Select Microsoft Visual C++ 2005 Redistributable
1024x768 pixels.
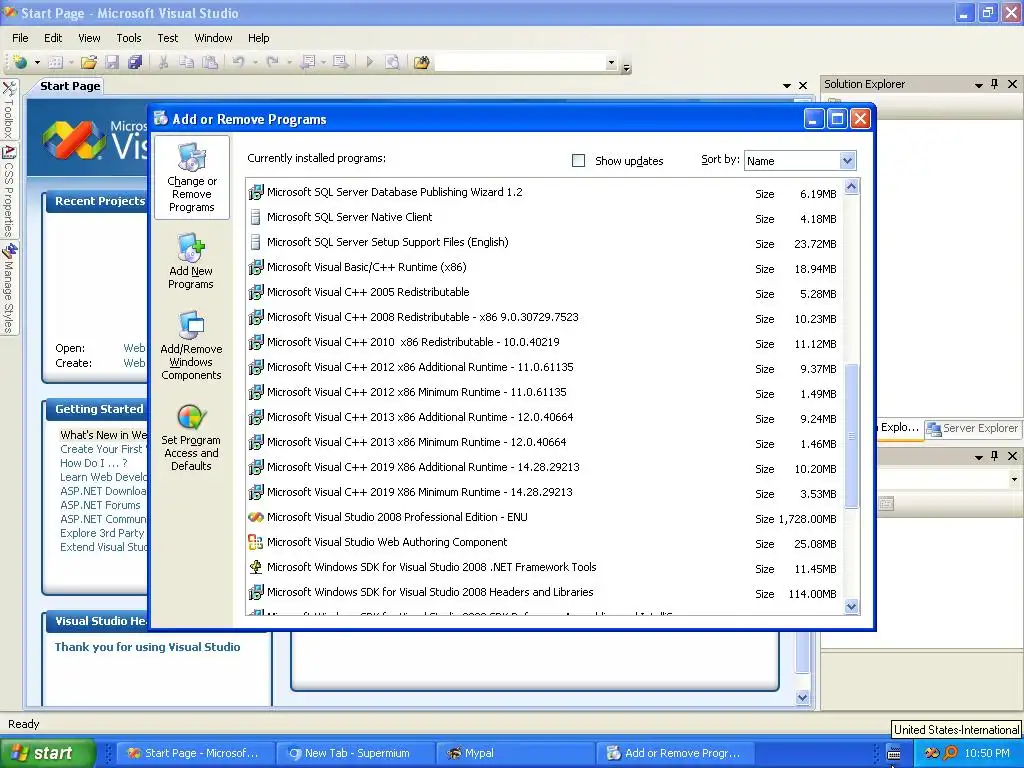(544, 293)
